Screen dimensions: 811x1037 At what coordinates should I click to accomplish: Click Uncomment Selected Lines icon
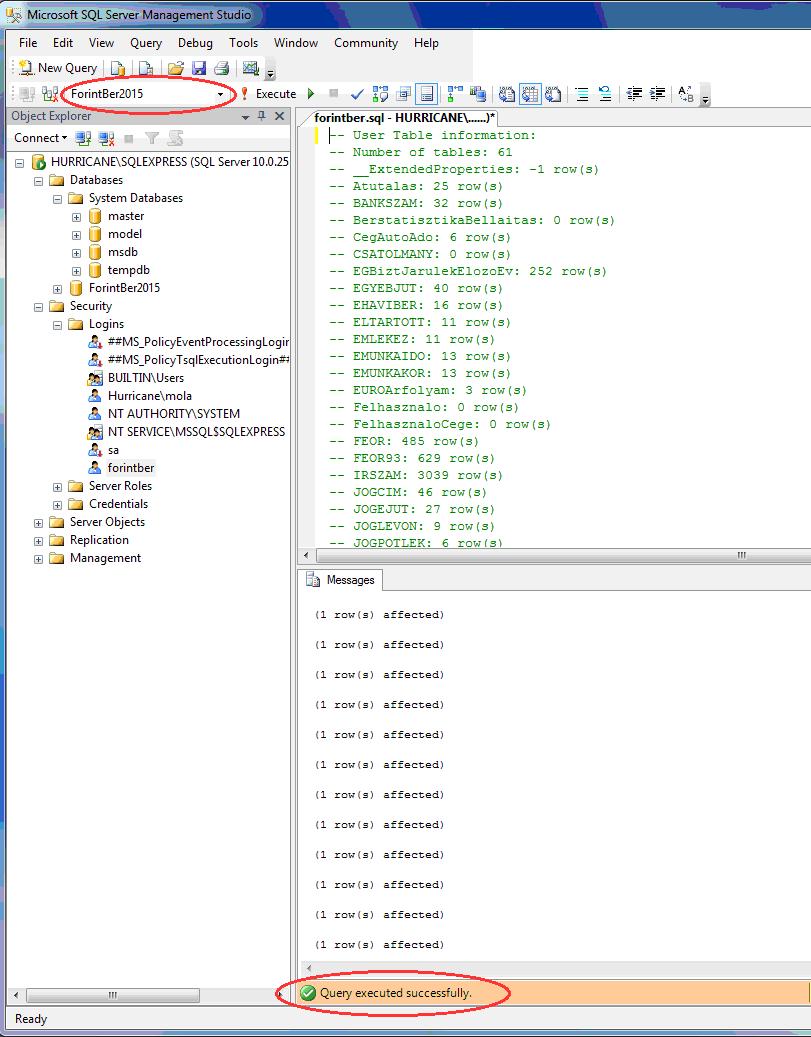pos(605,94)
